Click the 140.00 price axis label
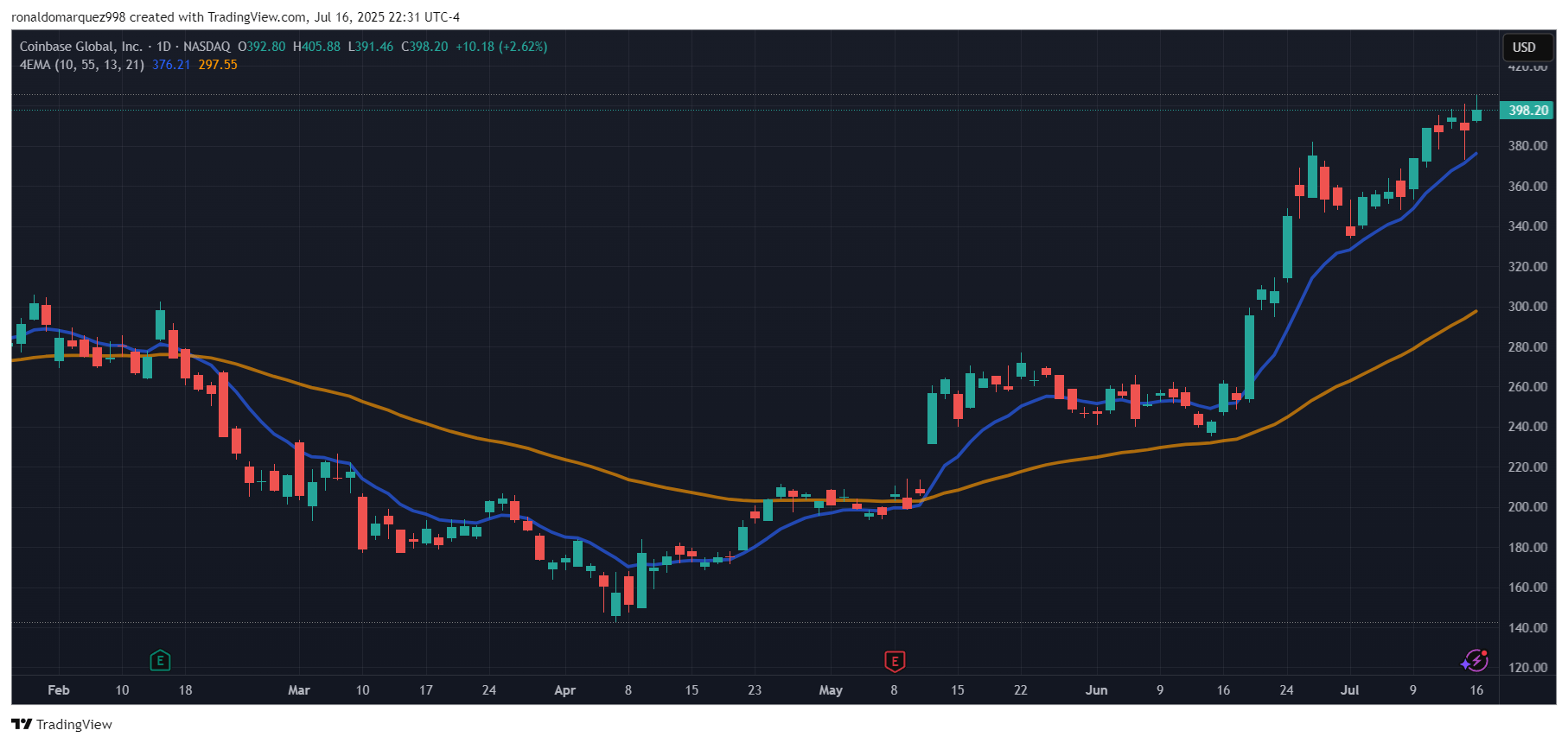 pos(1527,628)
